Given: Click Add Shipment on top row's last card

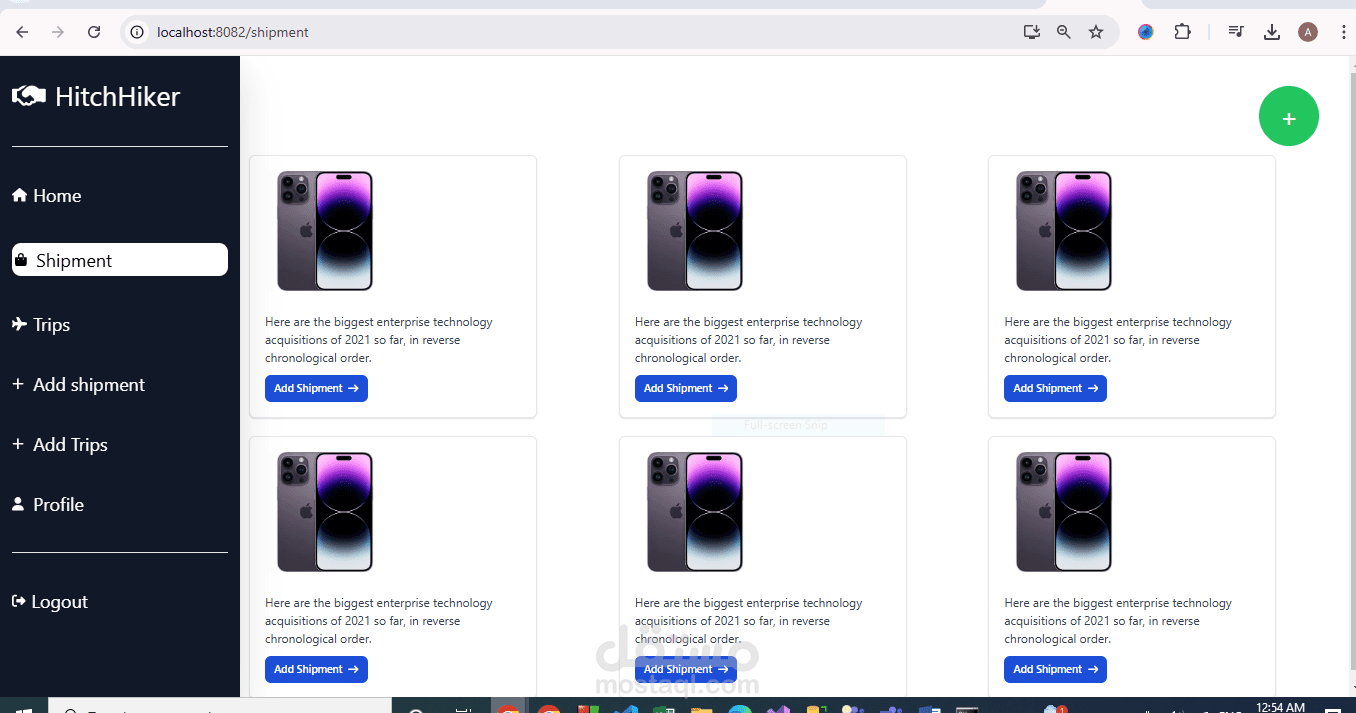Looking at the screenshot, I should click(1055, 388).
